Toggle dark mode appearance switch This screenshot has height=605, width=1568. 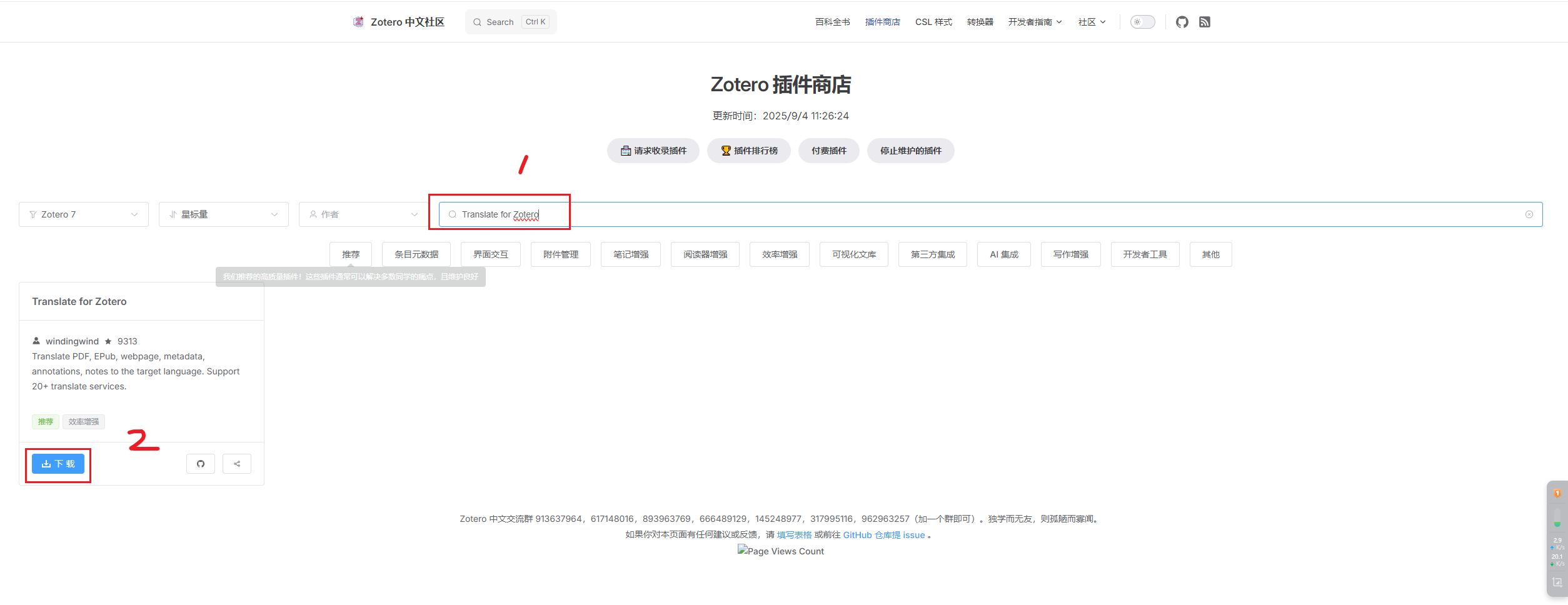[x=1142, y=22]
